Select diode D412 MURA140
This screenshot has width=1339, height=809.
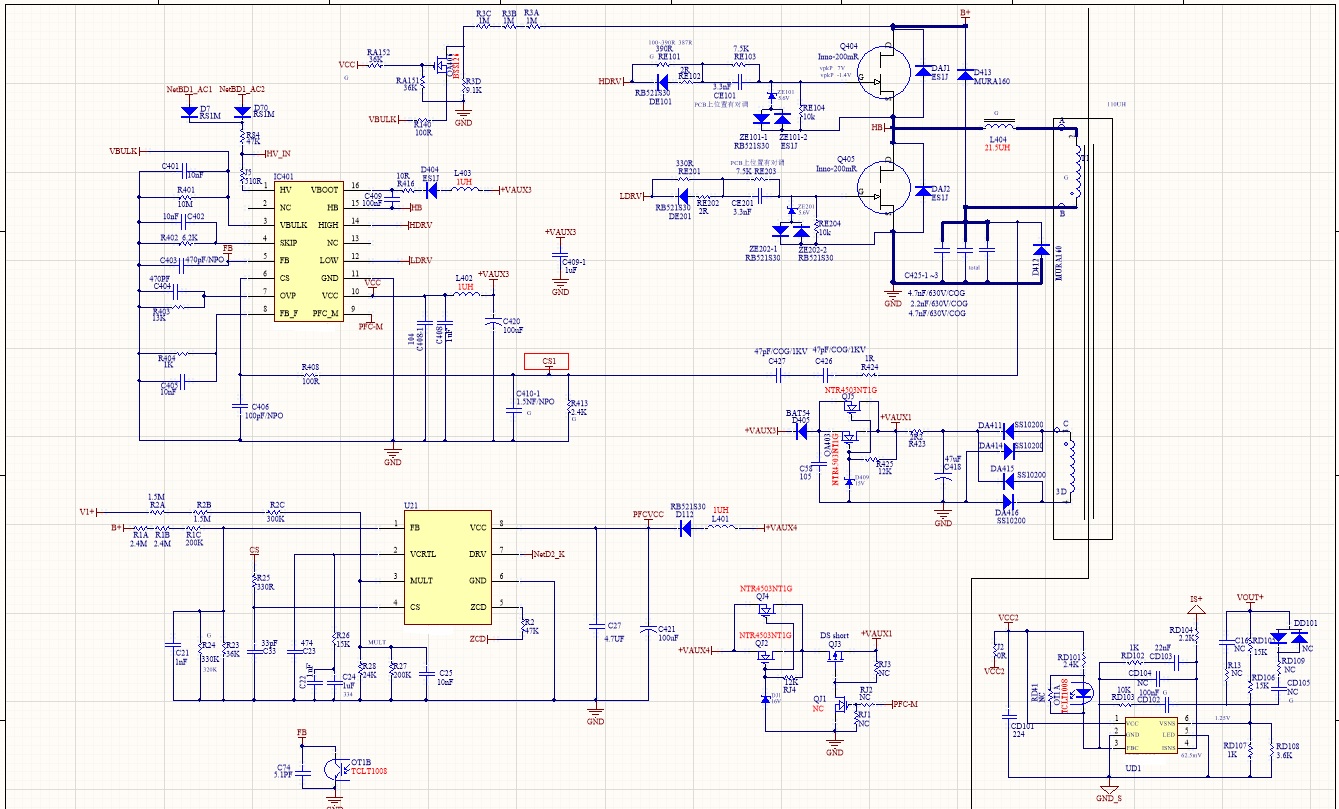tap(1040, 250)
